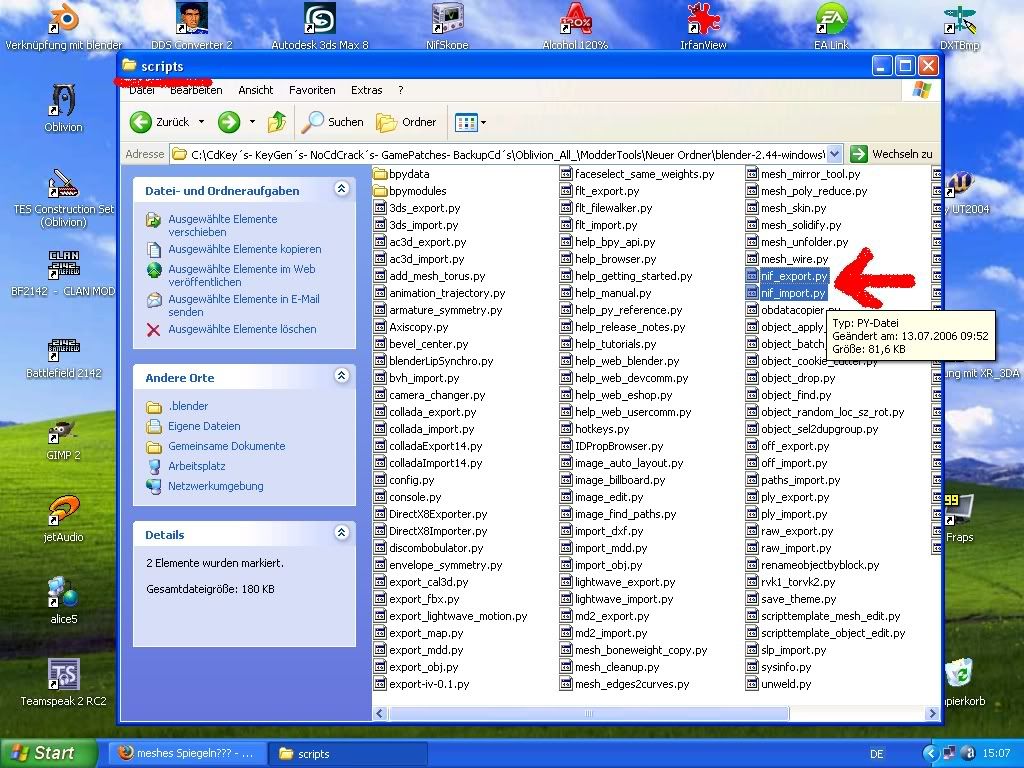Open the Favoriten menu
Screen dimensions: 1024x768
[312, 90]
